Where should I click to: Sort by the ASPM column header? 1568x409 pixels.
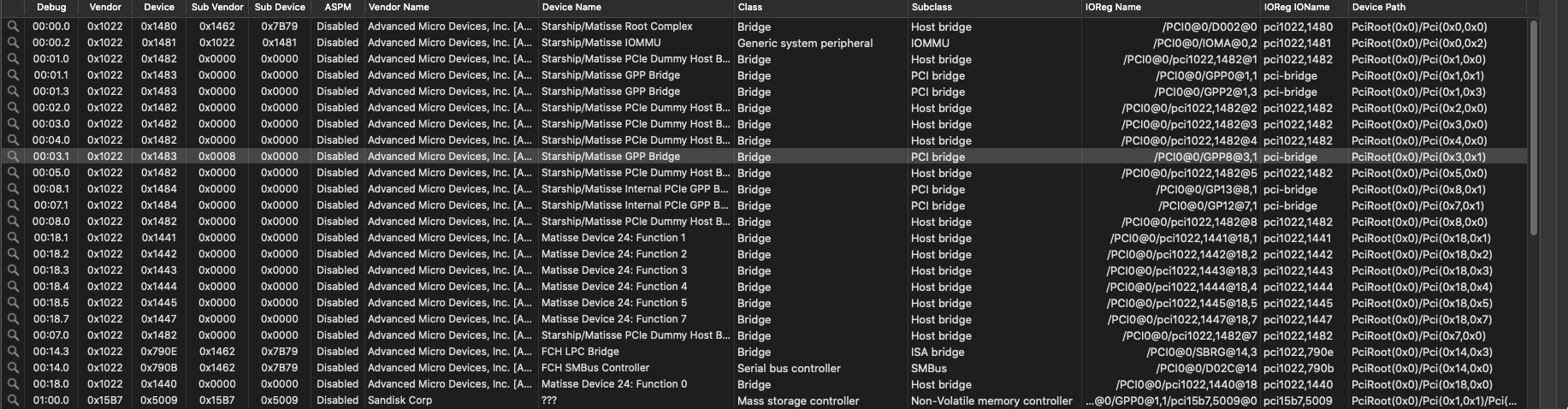[338, 7]
